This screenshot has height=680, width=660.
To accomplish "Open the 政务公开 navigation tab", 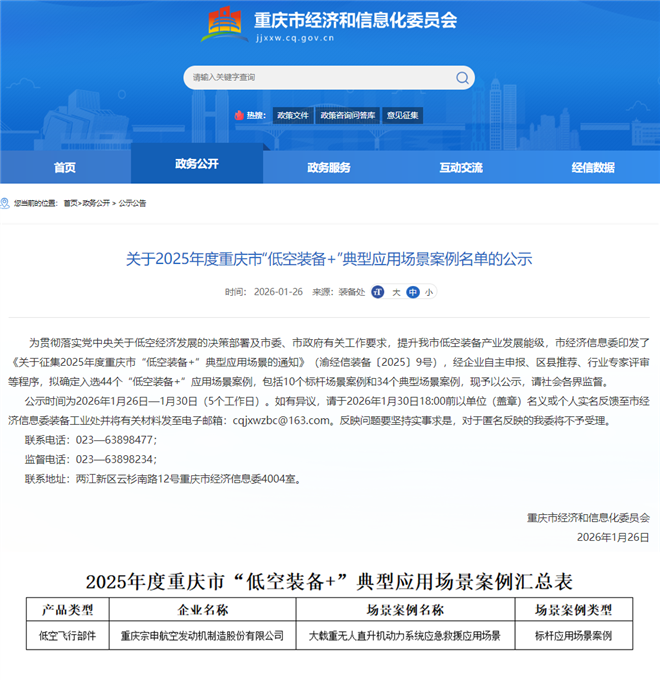I will [x=197, y=164].
